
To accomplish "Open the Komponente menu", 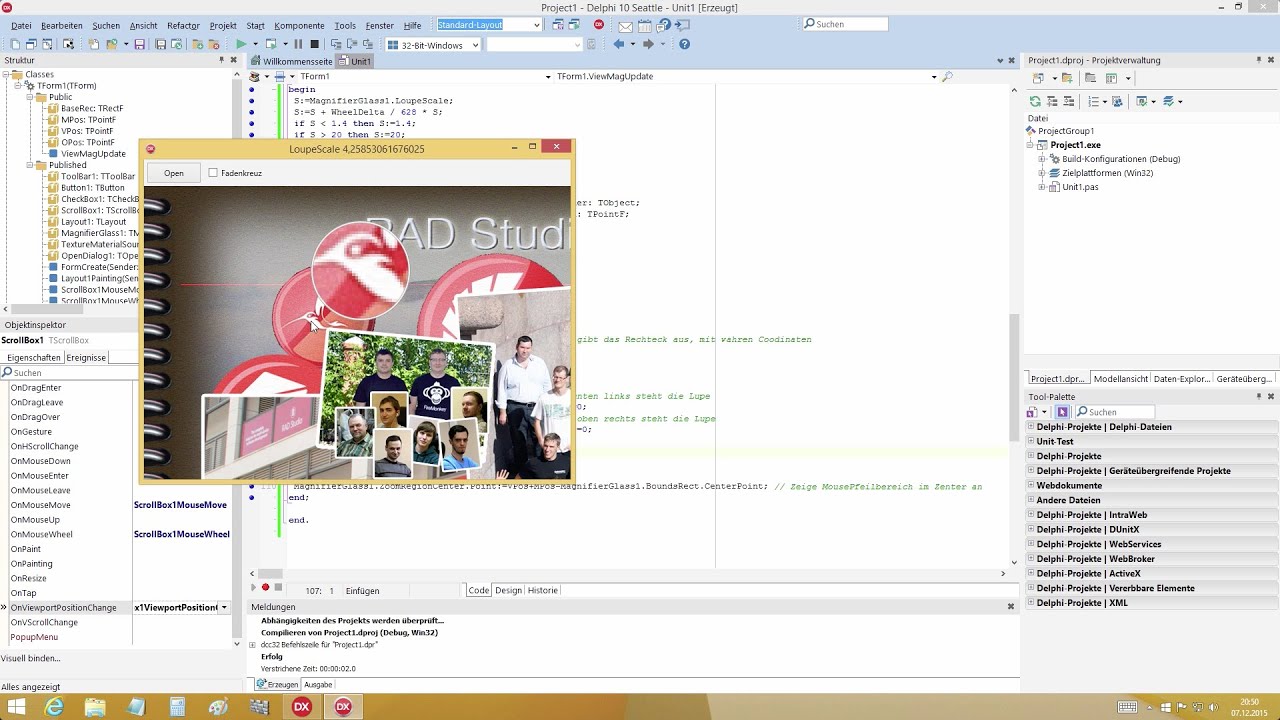I will pos(299,25).
